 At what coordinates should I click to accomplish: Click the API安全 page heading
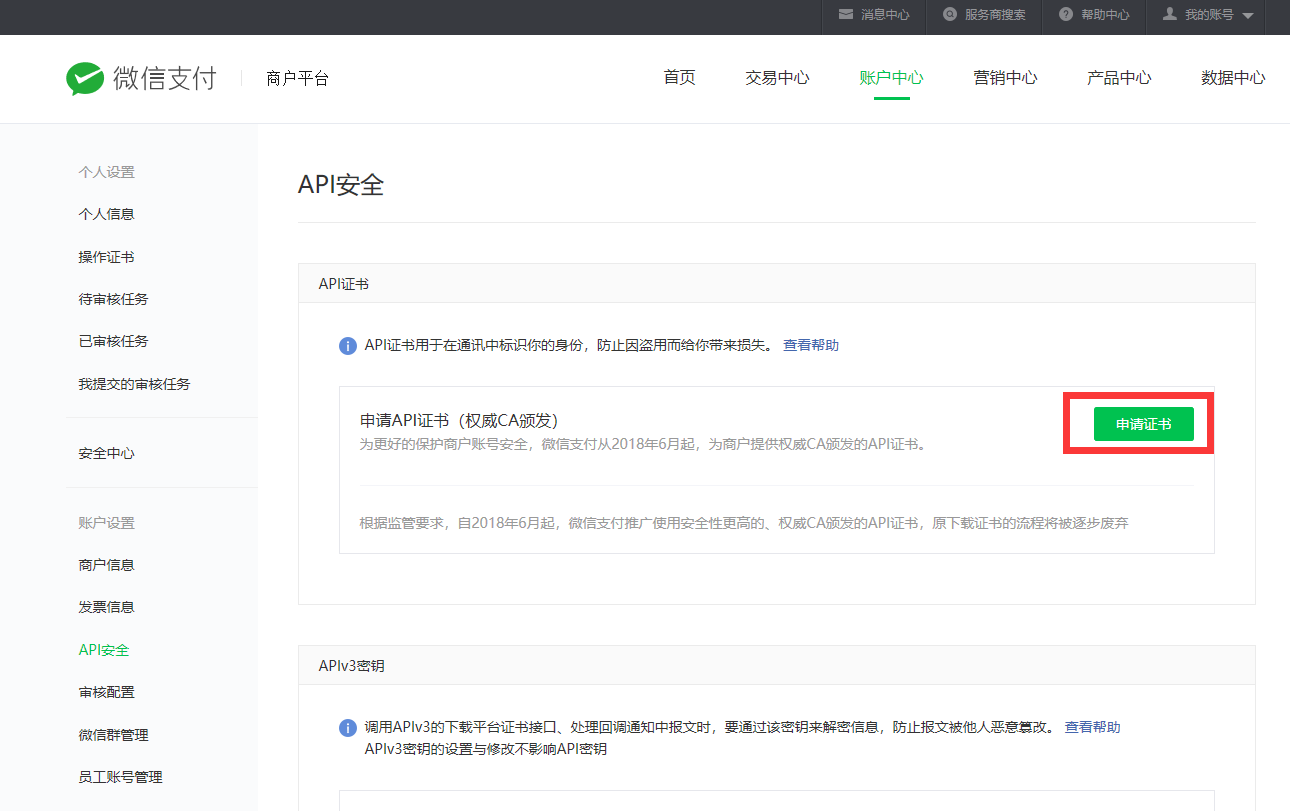[341, 185]
